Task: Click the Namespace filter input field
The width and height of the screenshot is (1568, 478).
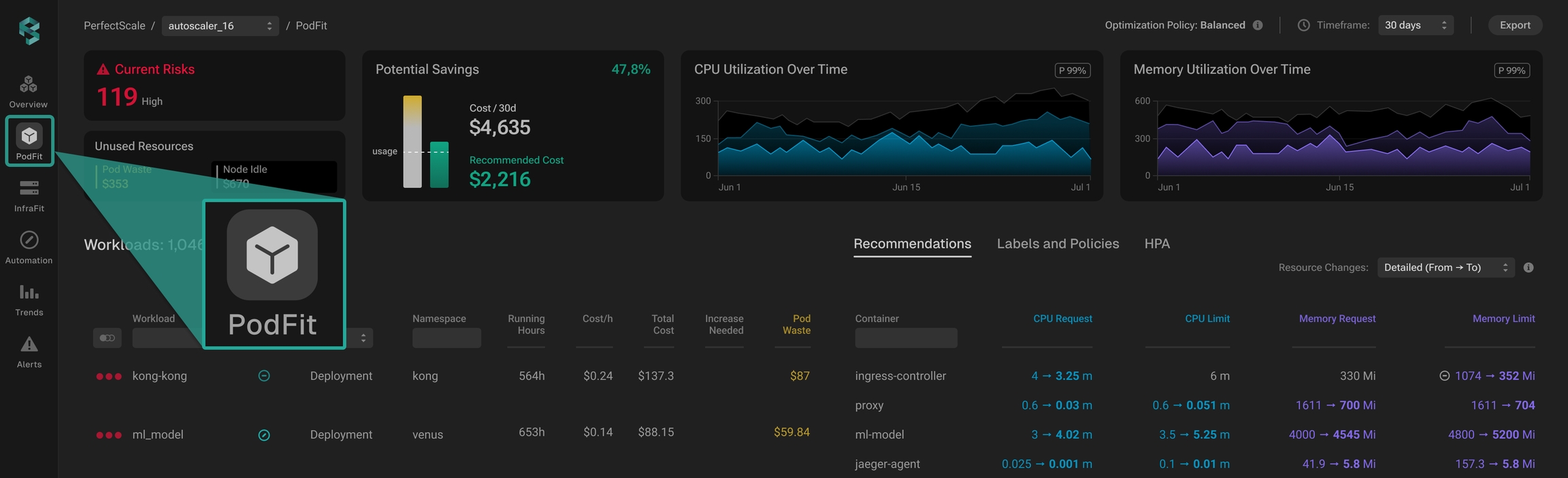Action: 446,338
